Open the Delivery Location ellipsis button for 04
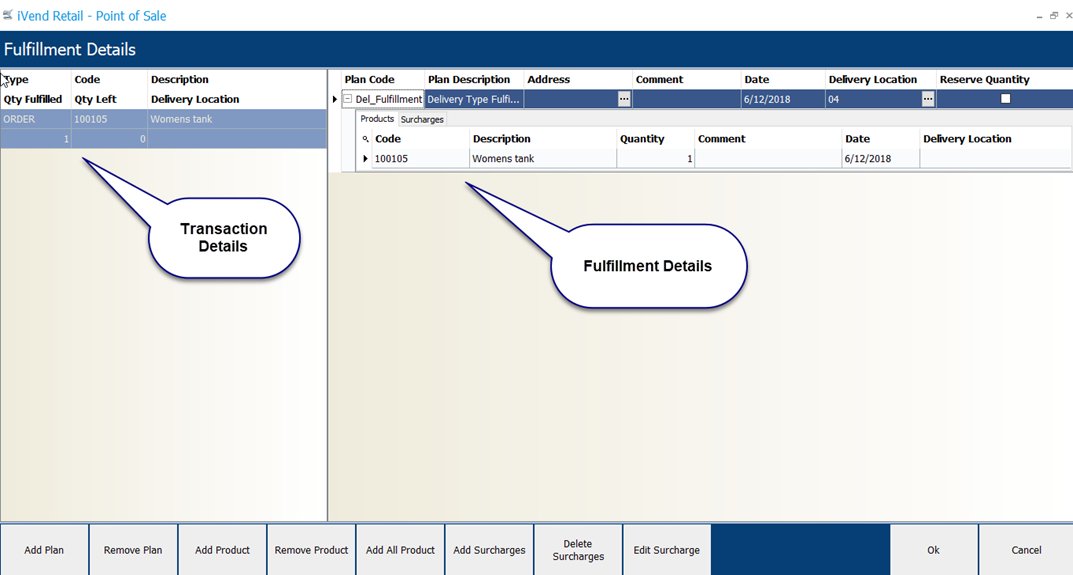The height and width of the screenshot is (575, 1073). (x=928, y=99)
